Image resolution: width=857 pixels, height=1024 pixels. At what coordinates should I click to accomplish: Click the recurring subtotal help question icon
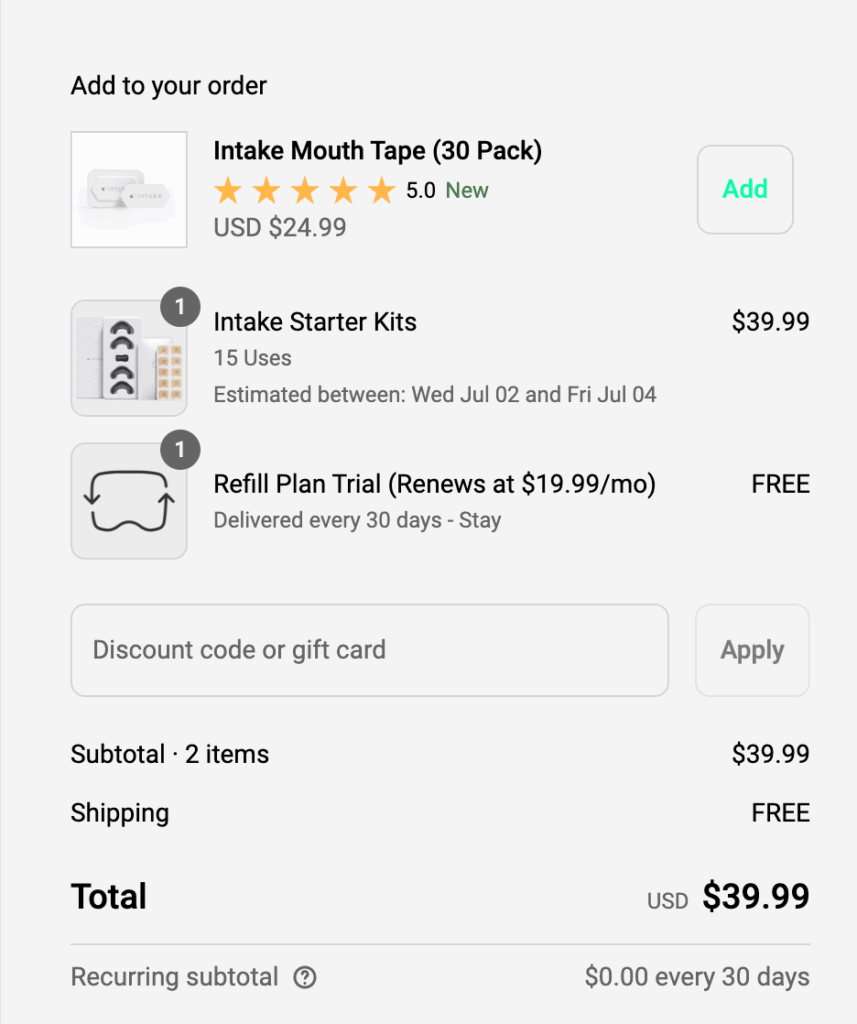tap(305, 977)
